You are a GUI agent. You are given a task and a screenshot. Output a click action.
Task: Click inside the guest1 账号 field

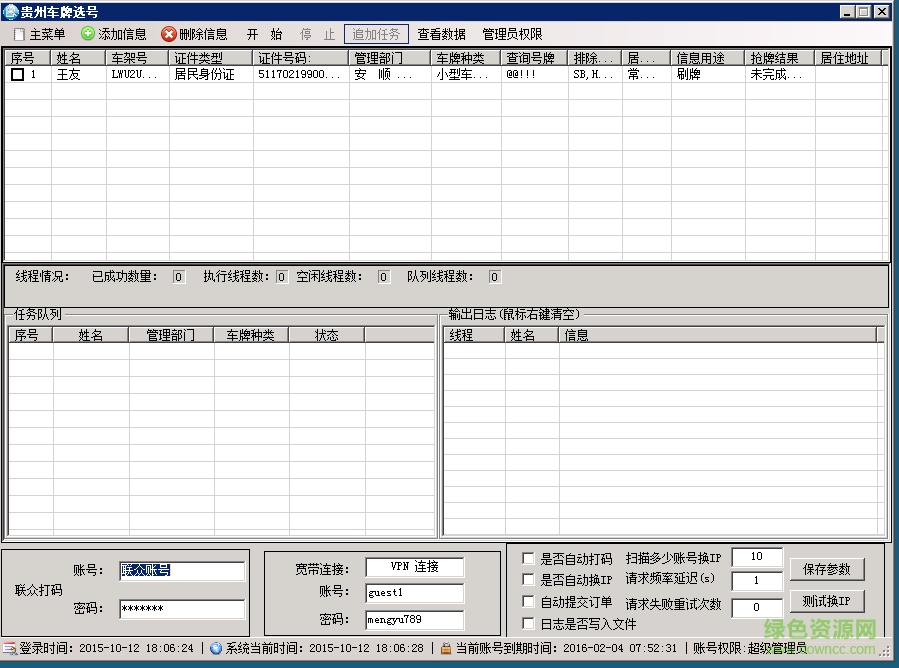(x=414, y=592)
